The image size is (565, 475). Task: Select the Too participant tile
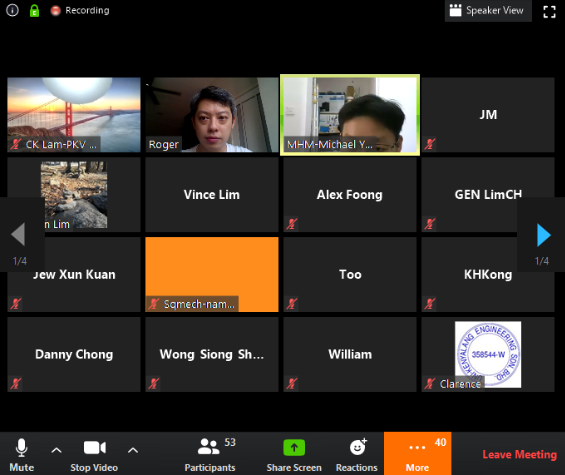coord(350,274)
